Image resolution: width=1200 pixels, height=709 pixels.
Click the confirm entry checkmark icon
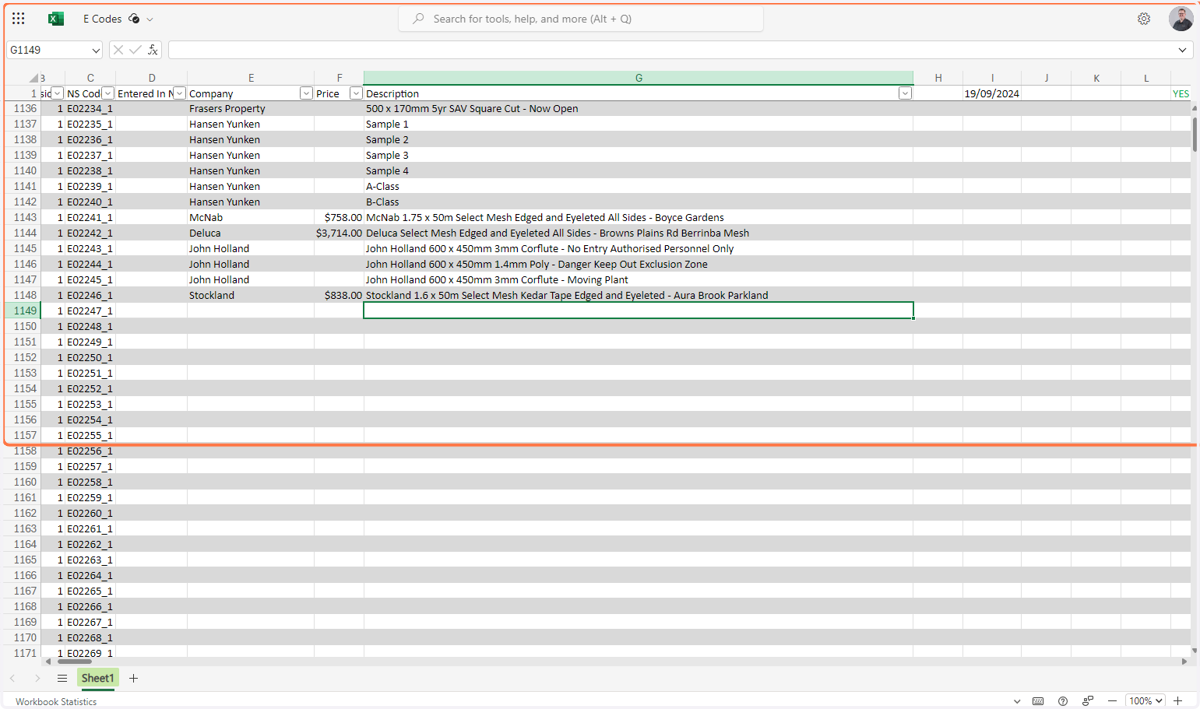[x=135, y=50]
